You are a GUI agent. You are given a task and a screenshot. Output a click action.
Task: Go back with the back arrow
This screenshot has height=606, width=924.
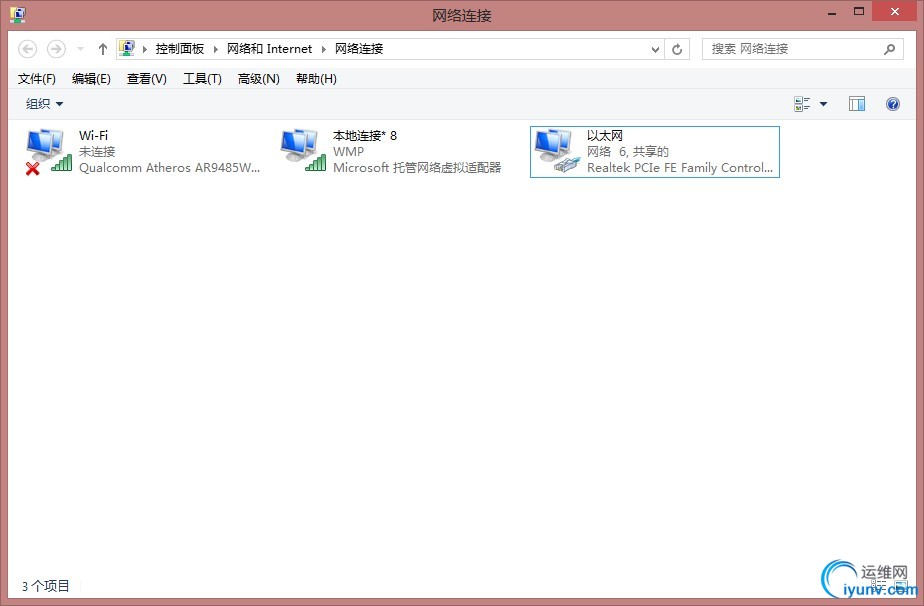(27, 49)
